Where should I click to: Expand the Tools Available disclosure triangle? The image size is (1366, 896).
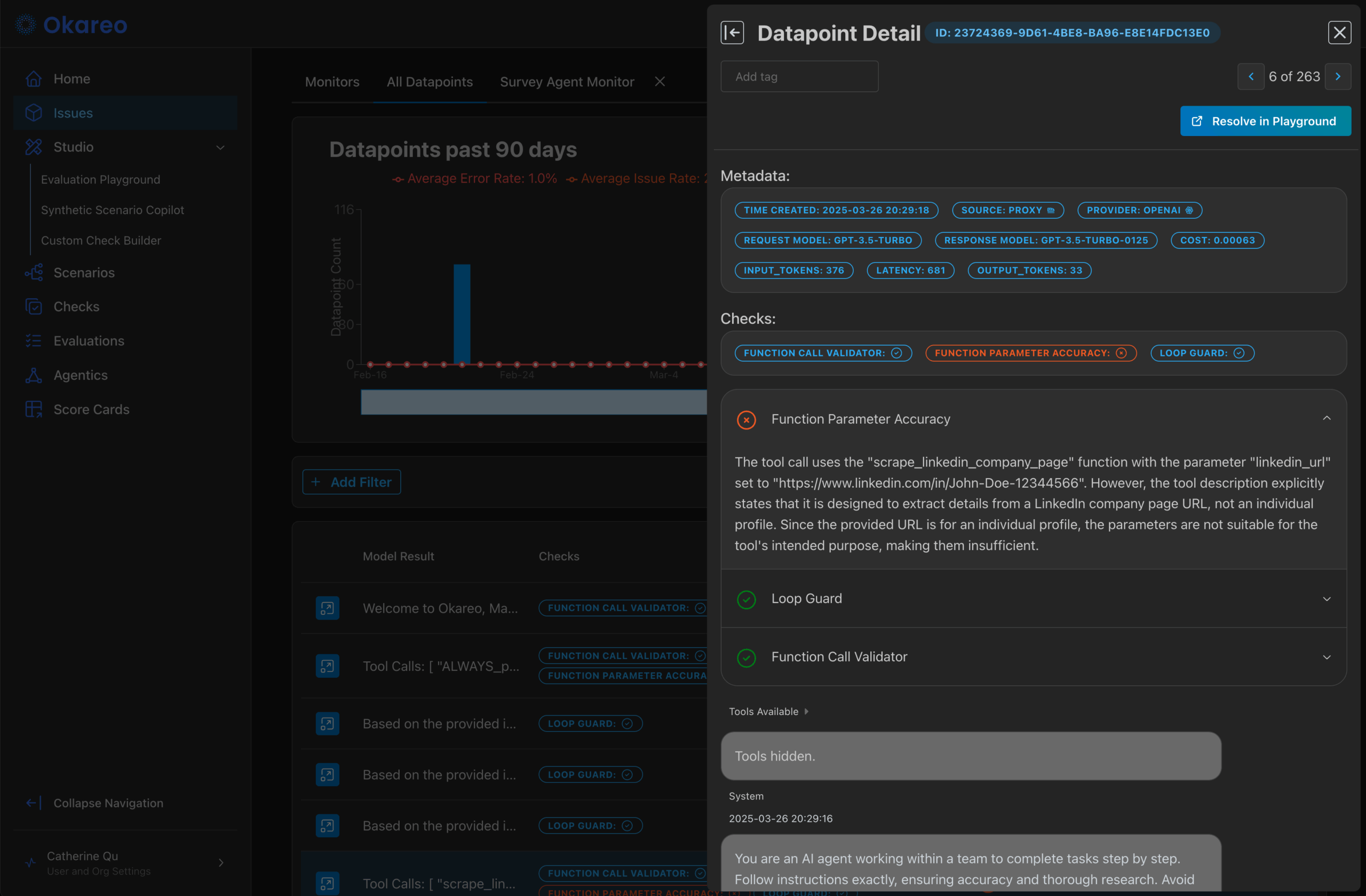pos(806,711)
